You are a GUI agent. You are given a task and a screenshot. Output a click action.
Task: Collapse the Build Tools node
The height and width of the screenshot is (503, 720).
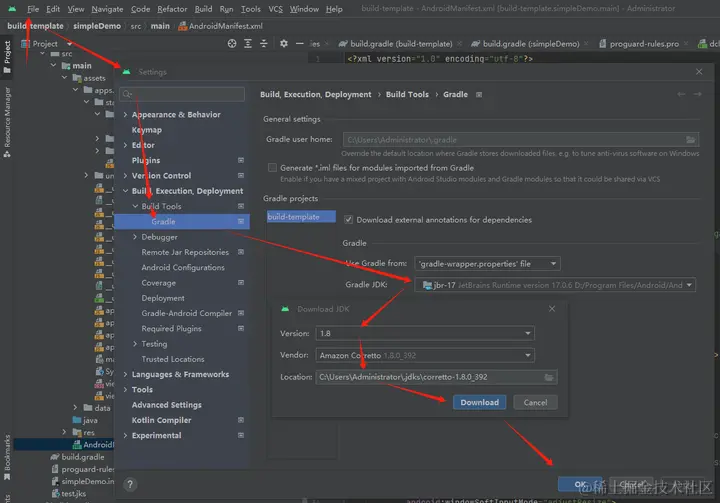click(135, 206)
